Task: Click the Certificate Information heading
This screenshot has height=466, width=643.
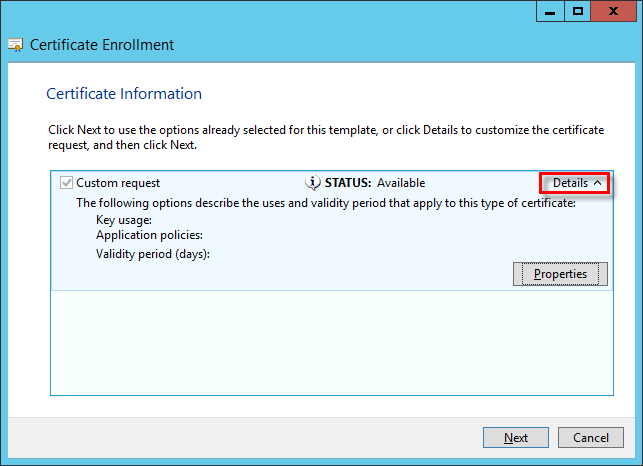Action: pos(124,94)
